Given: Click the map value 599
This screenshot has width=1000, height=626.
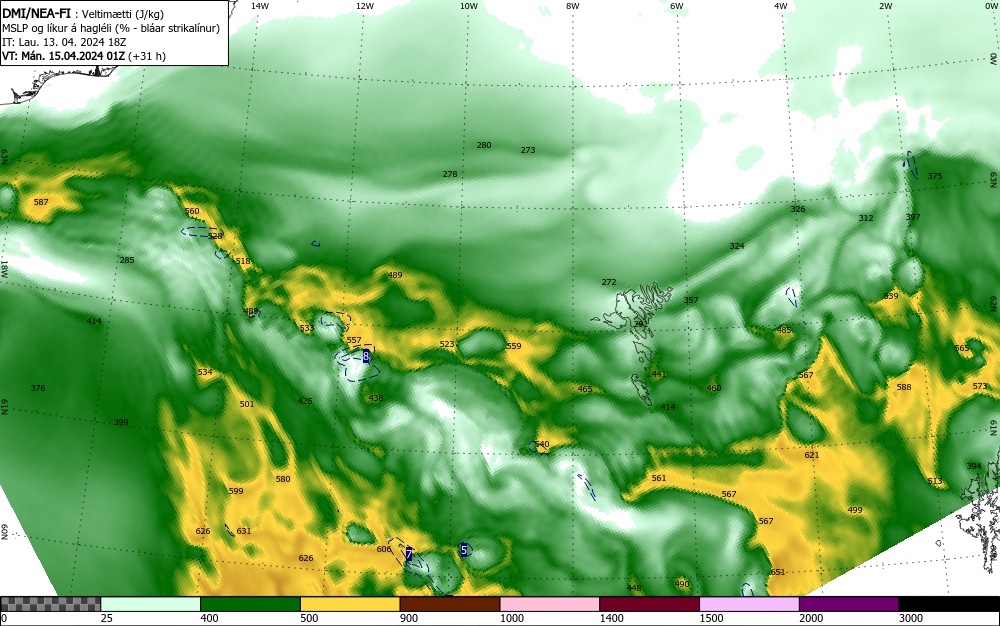Looking at the screenshot, I should click(236, 491).
